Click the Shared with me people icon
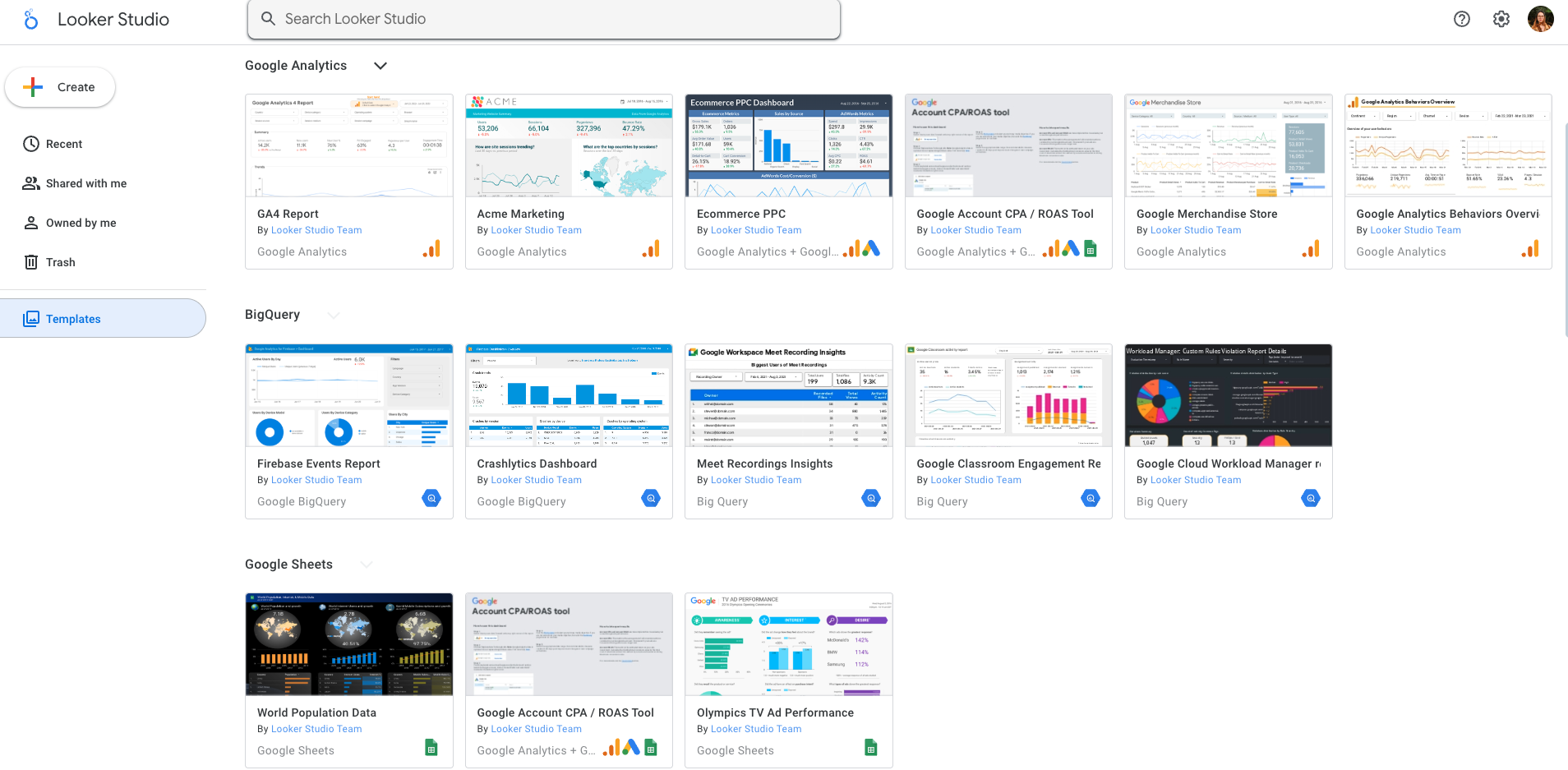This screenshot has height=770, width=1568. pos(31,183)
